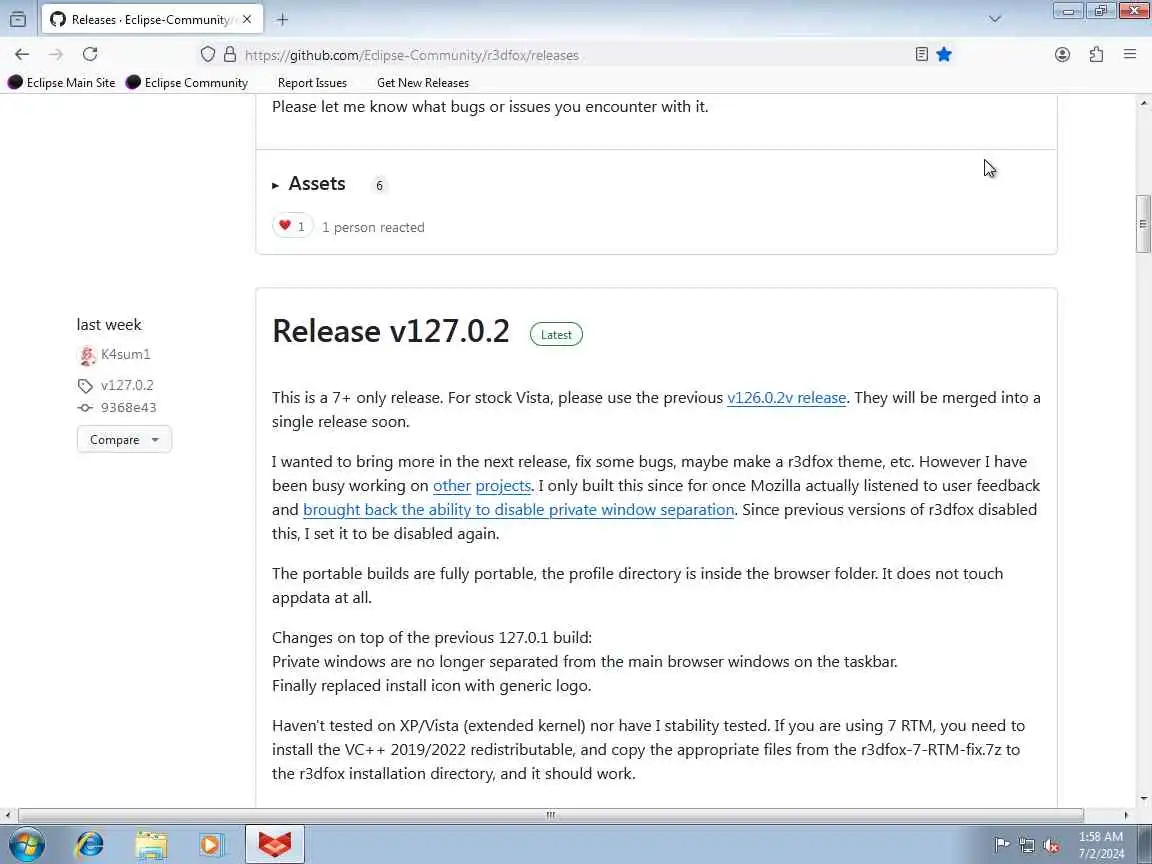Expand the Assets section
1152x864 pixels.
[x=309, y=184]
